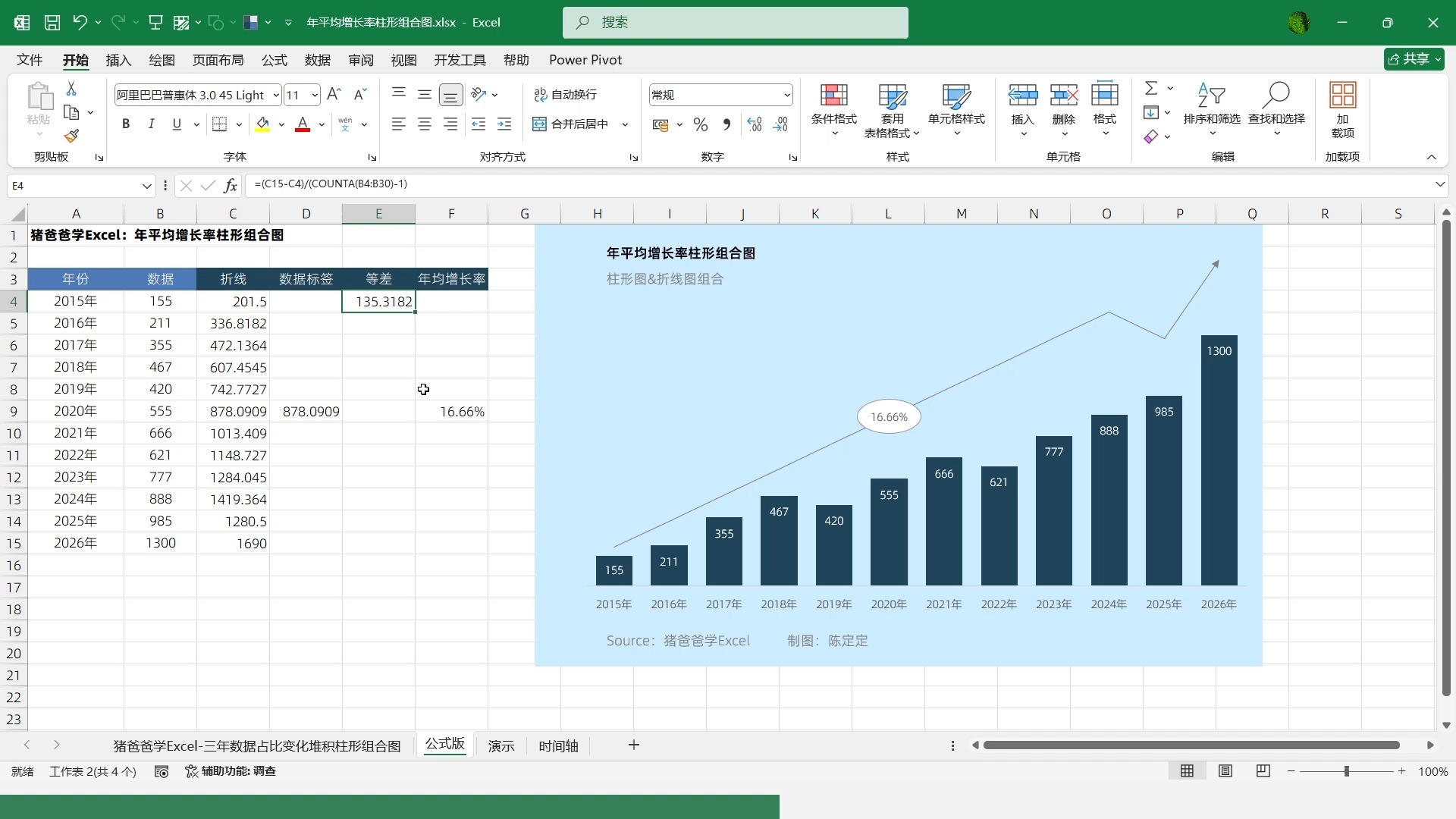This screenshot has height=819, width=1456.
Task: Click the Conditional Formatting icon
Action: [833, 96]
